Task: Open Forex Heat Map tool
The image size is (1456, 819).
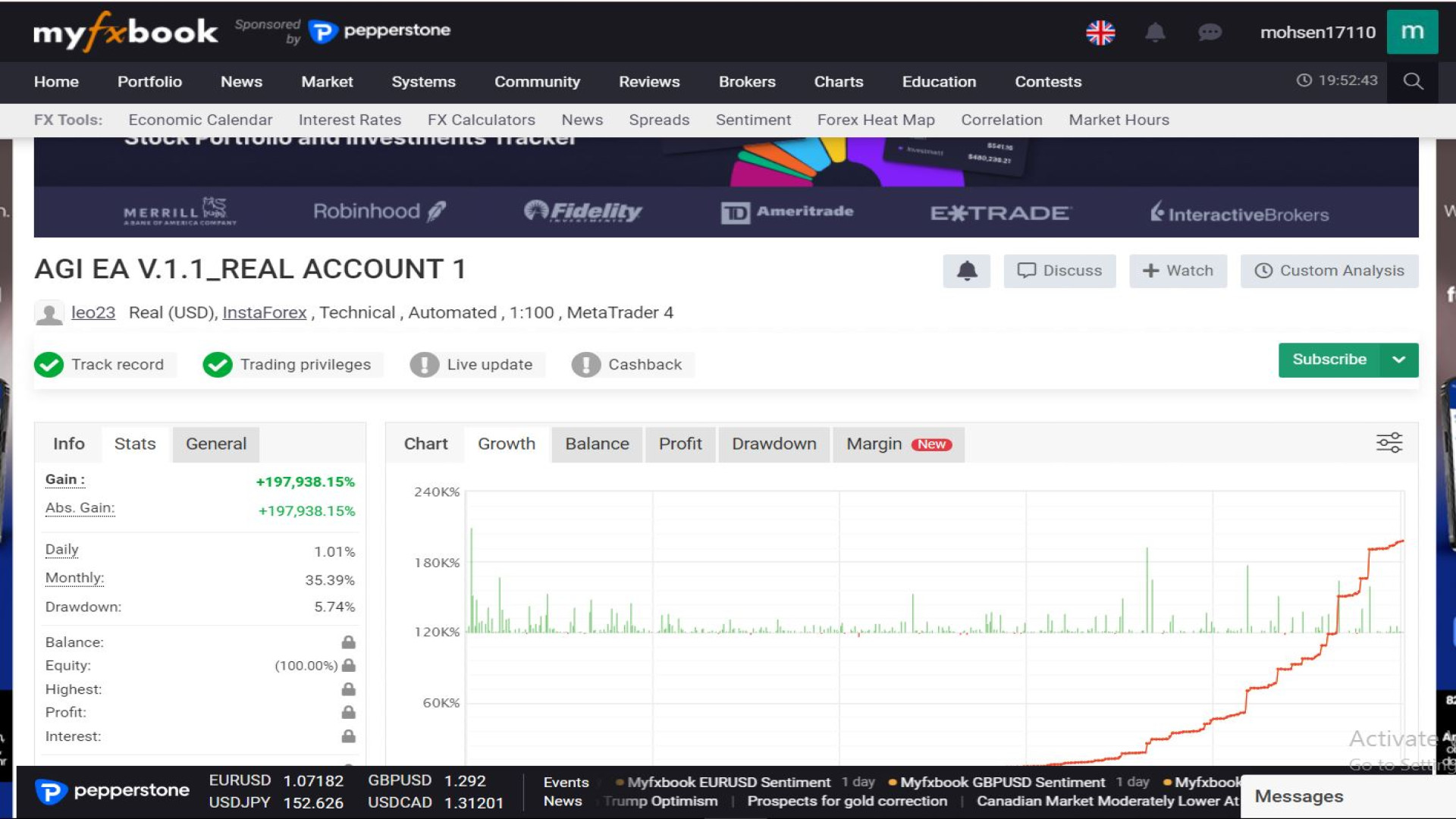Action: (876, 120)
